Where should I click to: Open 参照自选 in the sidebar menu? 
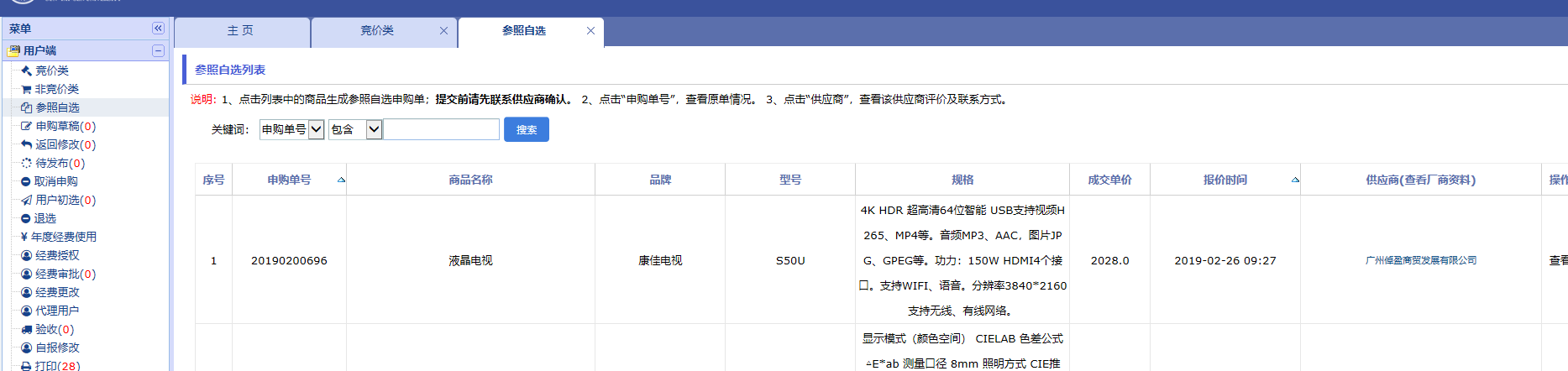[x=57, y=107]
